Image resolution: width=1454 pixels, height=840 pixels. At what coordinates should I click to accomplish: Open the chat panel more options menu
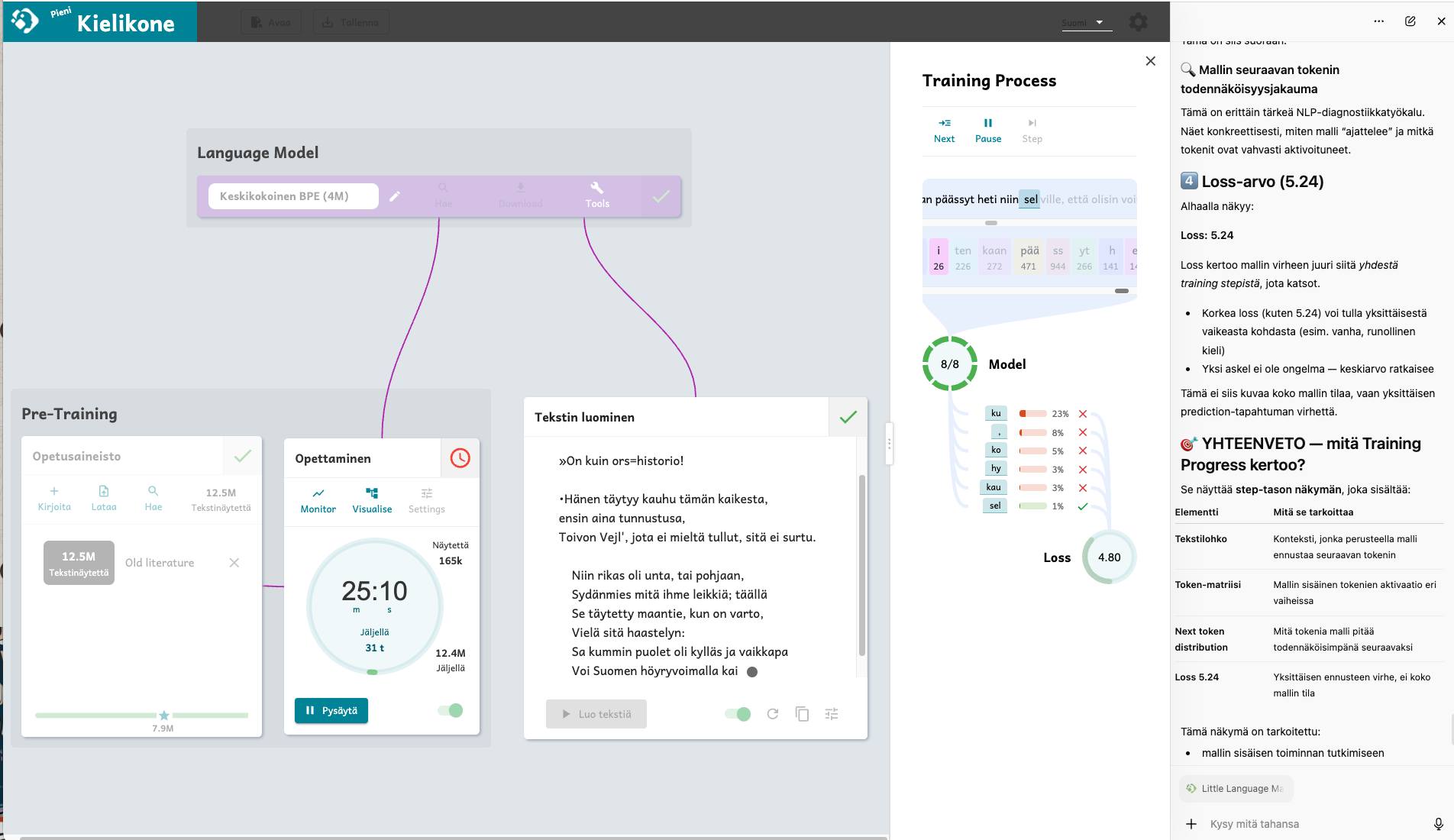pyautogui.click(x=1378, y=21)
